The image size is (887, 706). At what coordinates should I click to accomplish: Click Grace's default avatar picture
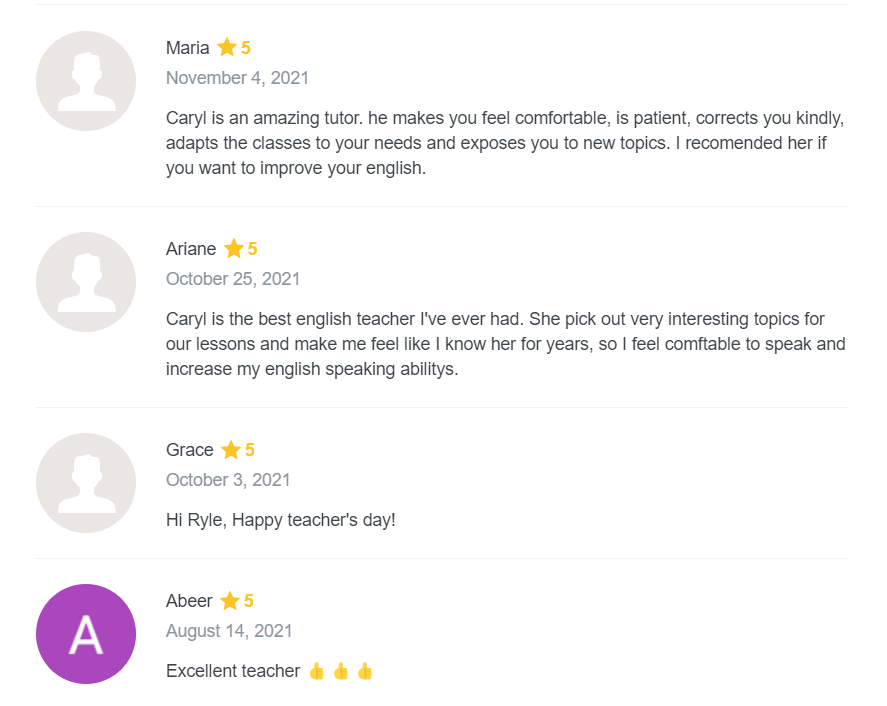pos(86,483)
